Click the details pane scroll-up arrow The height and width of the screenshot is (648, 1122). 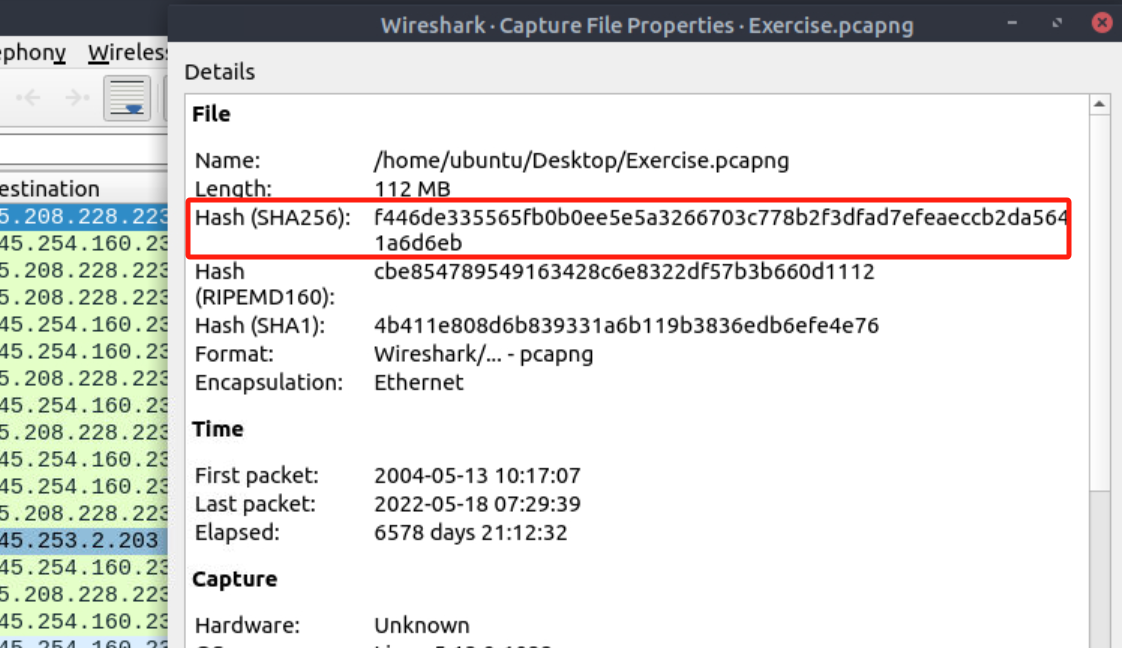tap(1099, 104)
